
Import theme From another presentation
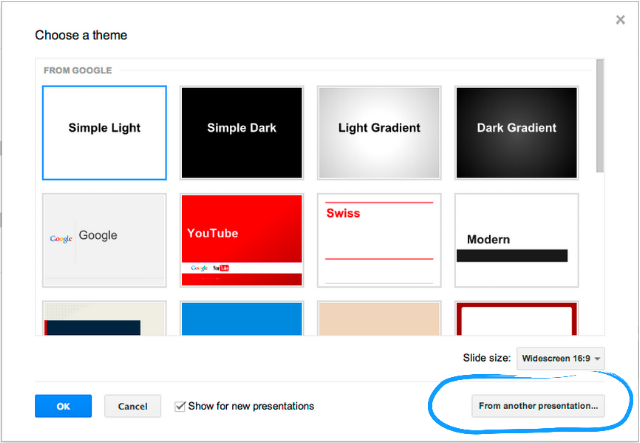pos(538,406)
